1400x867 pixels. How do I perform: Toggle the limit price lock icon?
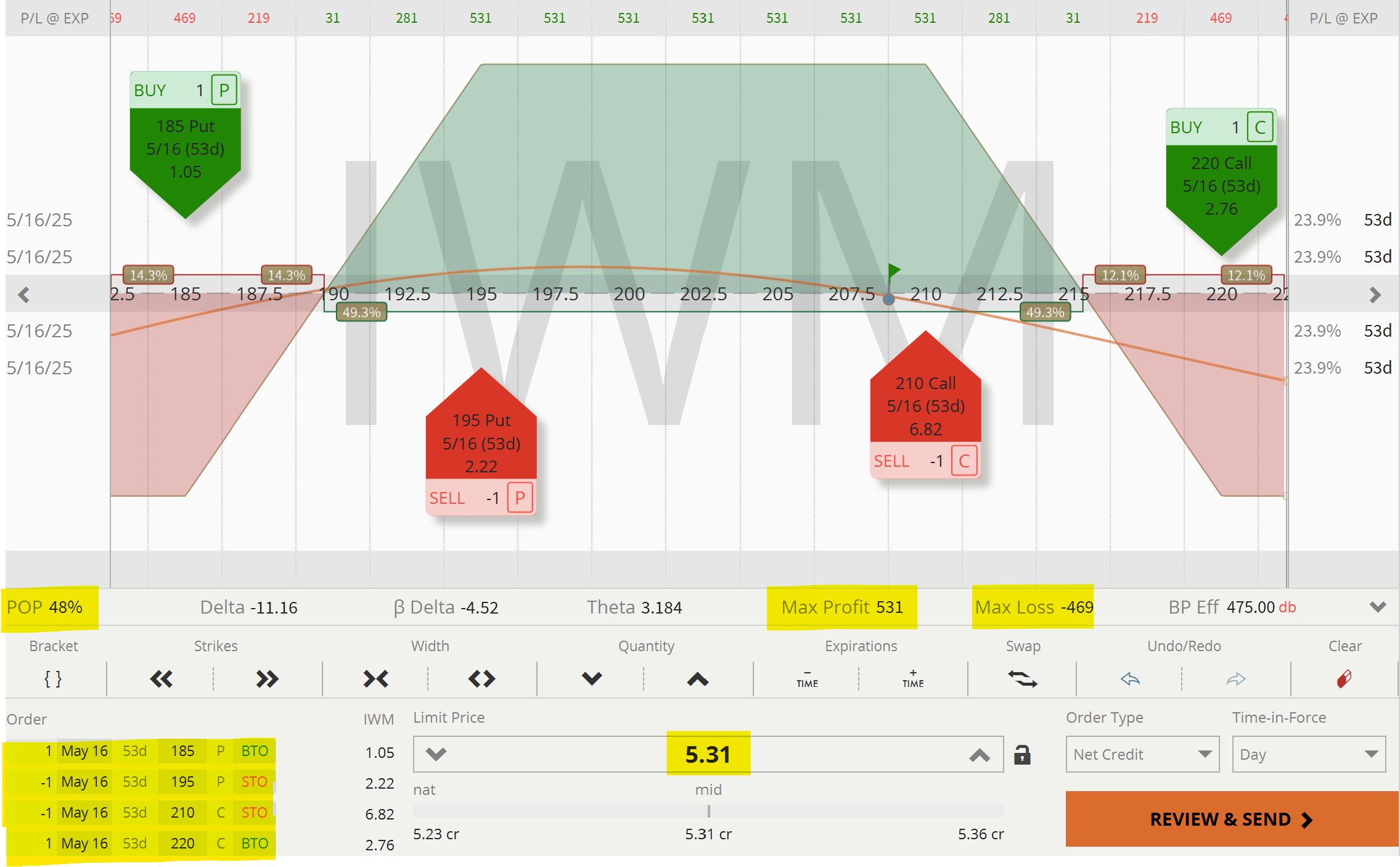[1022, 754]
